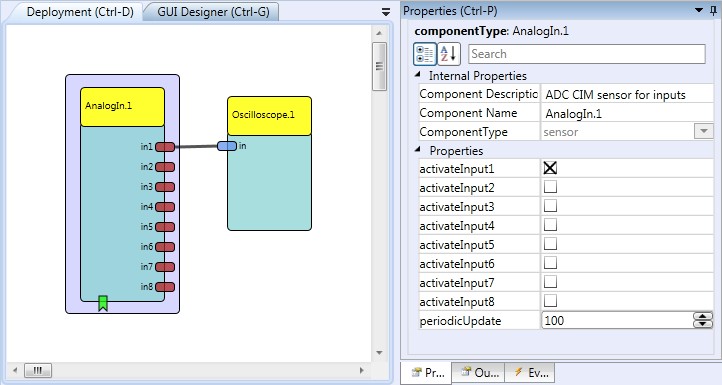
Task: Collapse the Properties section triangle
Action: pyautogui.click(x=418, y=150)
